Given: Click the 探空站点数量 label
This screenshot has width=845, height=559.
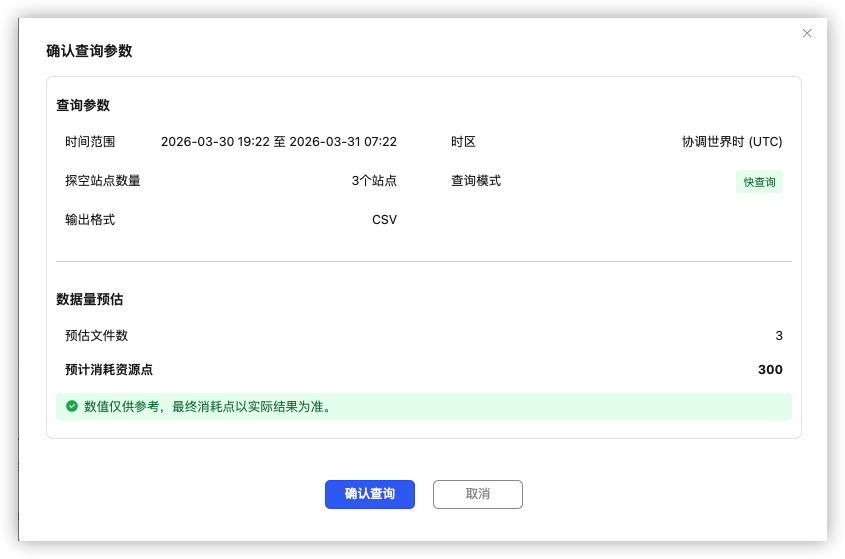Looking at the screenshot, I should point(102,181).
